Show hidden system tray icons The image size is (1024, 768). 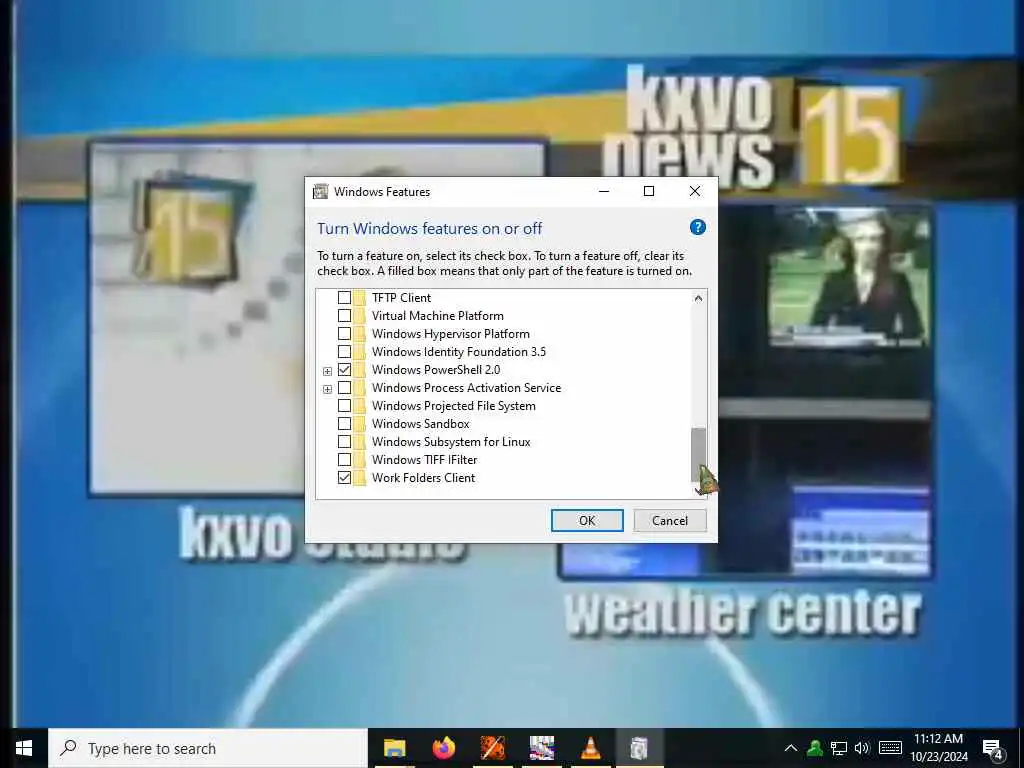pos(790,748)
